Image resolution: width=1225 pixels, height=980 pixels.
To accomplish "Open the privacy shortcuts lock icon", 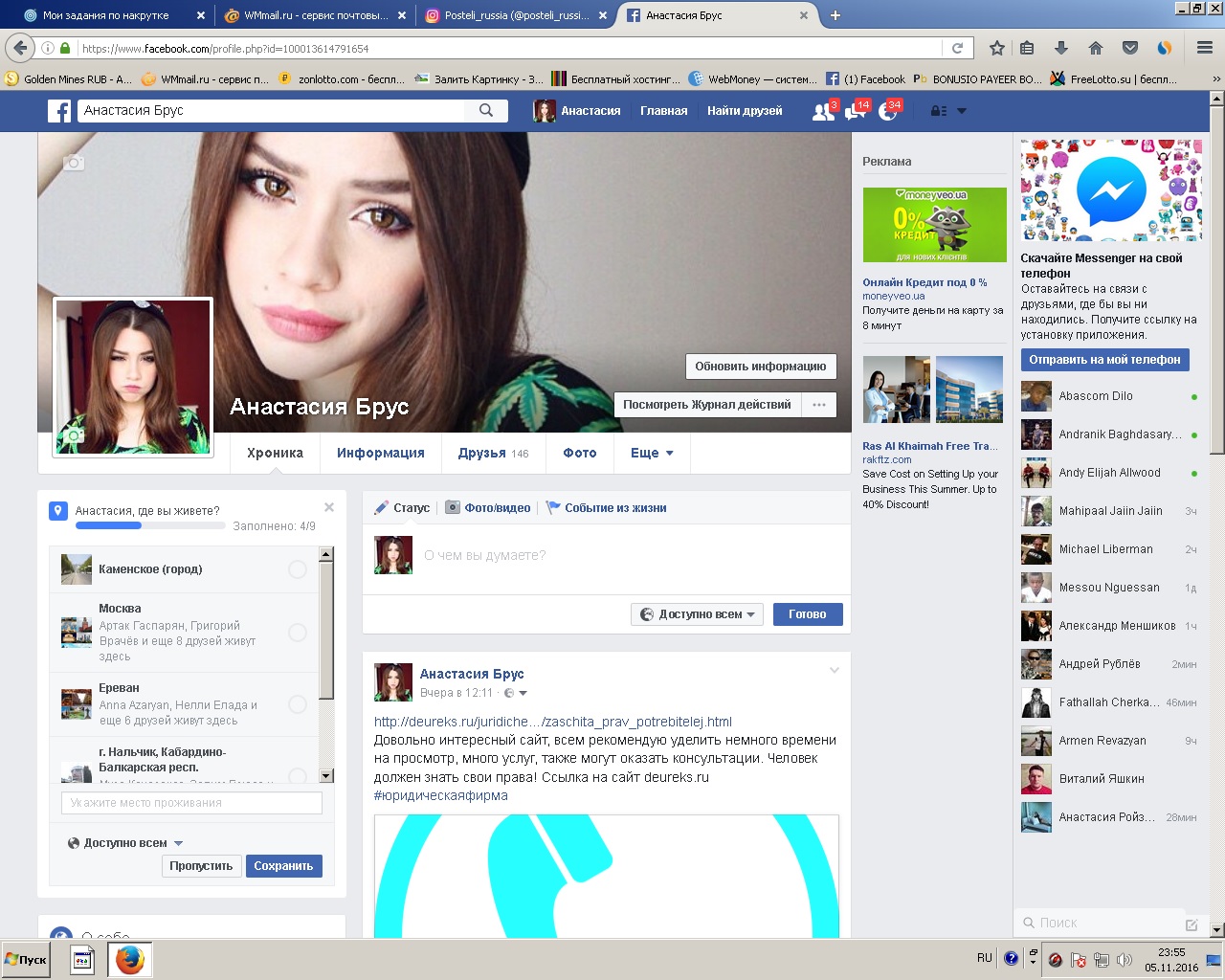I will pos(939,111).
